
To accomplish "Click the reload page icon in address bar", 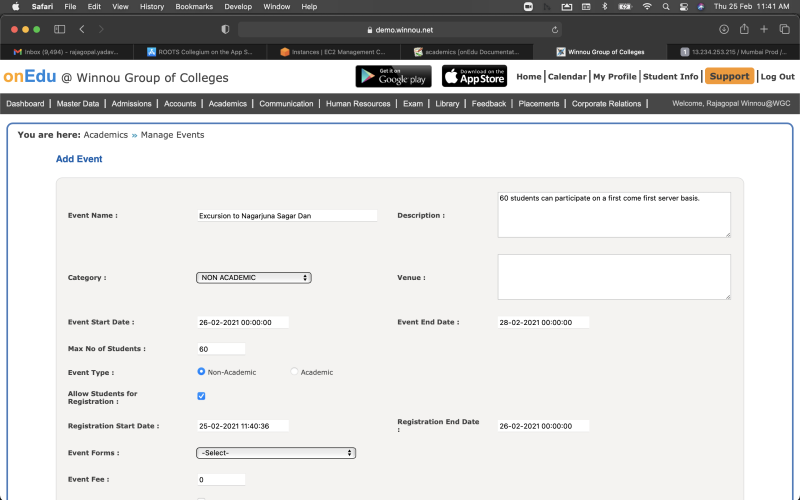I will tap(556, 30).
